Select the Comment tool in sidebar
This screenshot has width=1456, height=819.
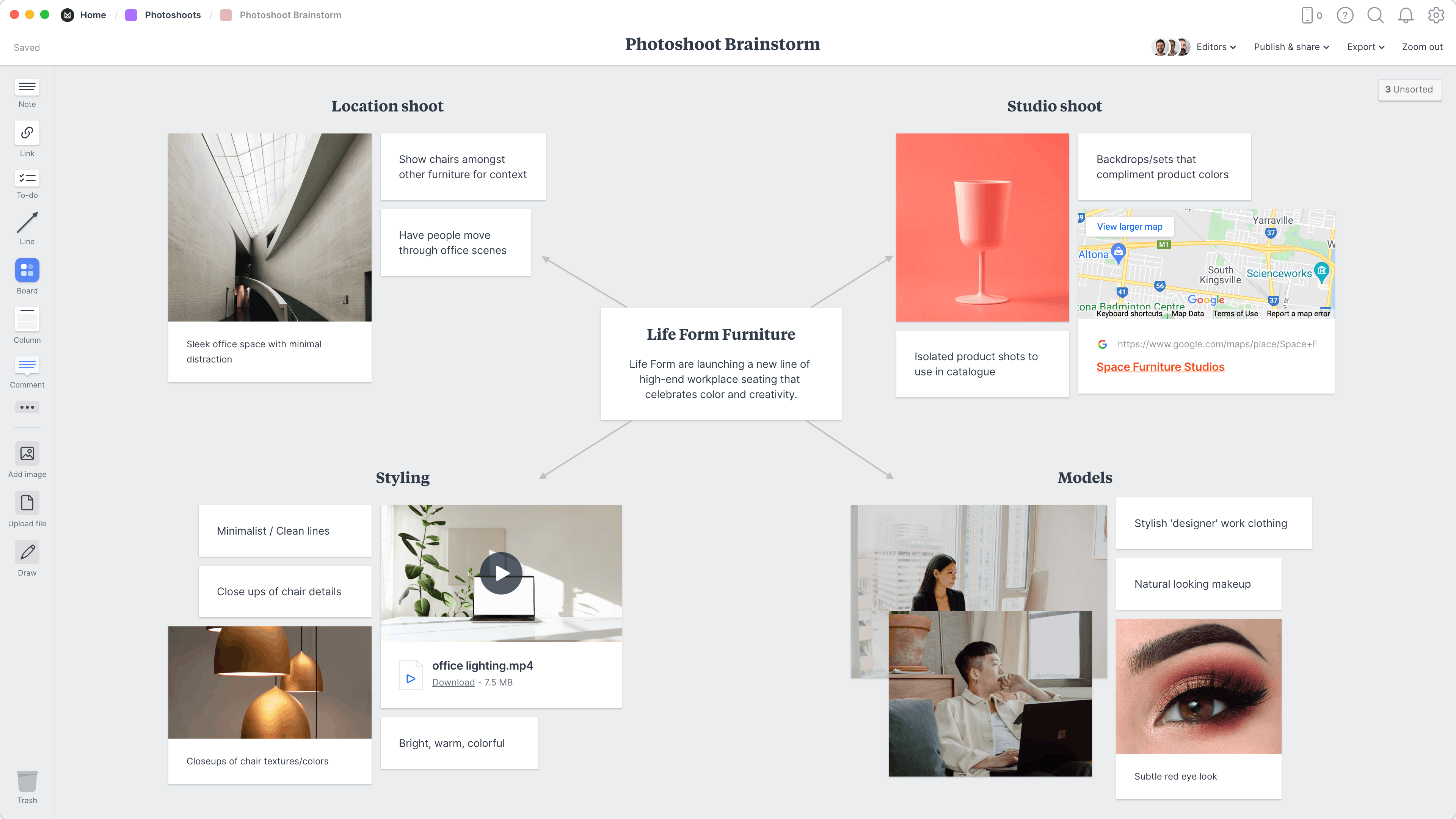click(x=27, y=371)
